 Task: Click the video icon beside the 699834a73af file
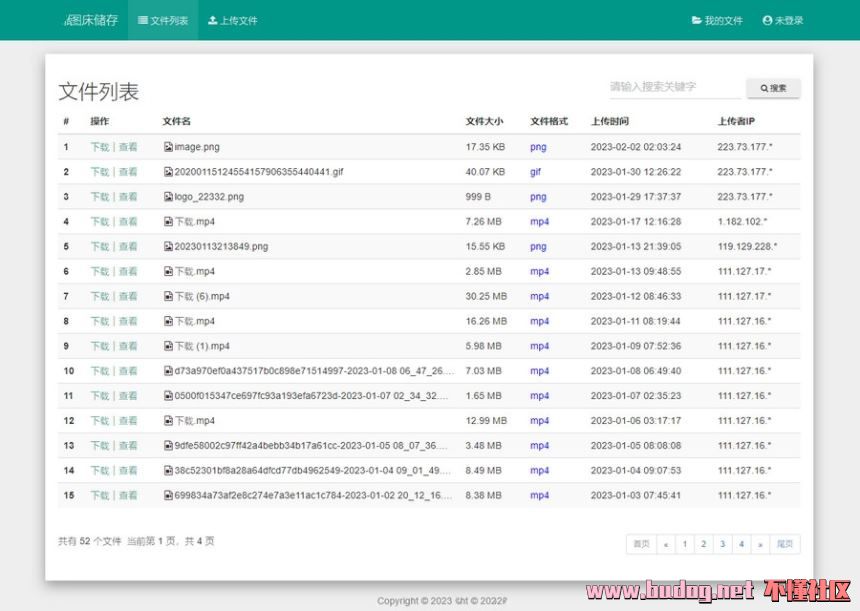[x=168, y=496]
